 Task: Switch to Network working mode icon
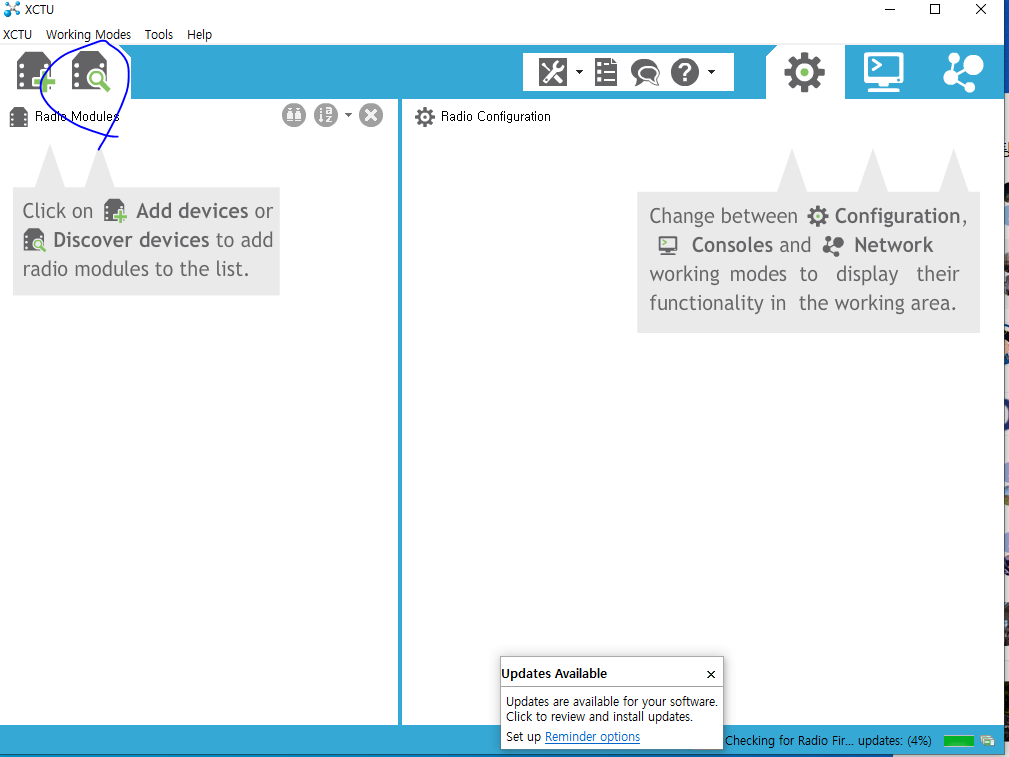pyautogui.click(x=963, y=72)
